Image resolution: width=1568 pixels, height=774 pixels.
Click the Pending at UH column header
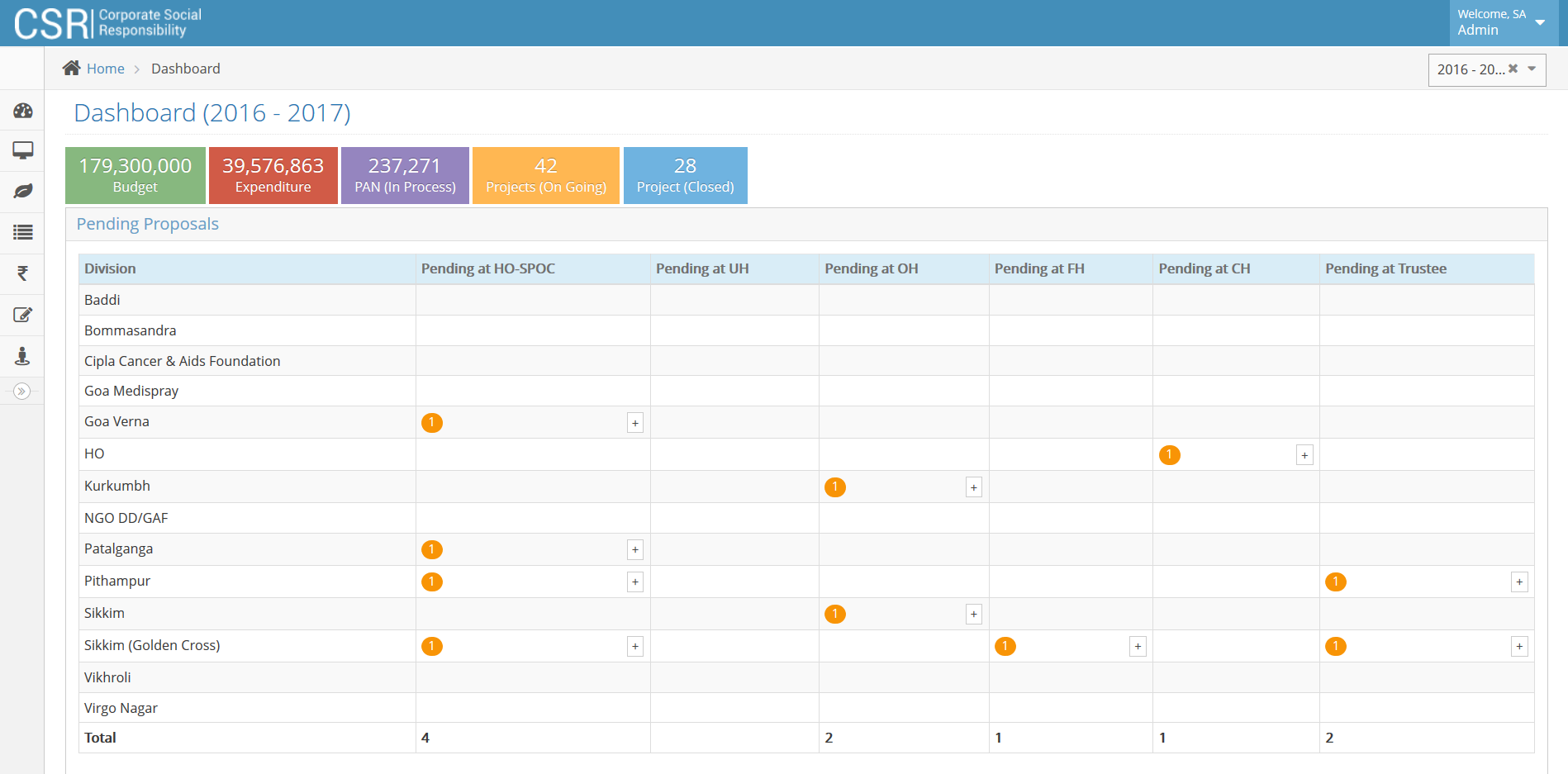pyautogui.click(x=734, y=268)
